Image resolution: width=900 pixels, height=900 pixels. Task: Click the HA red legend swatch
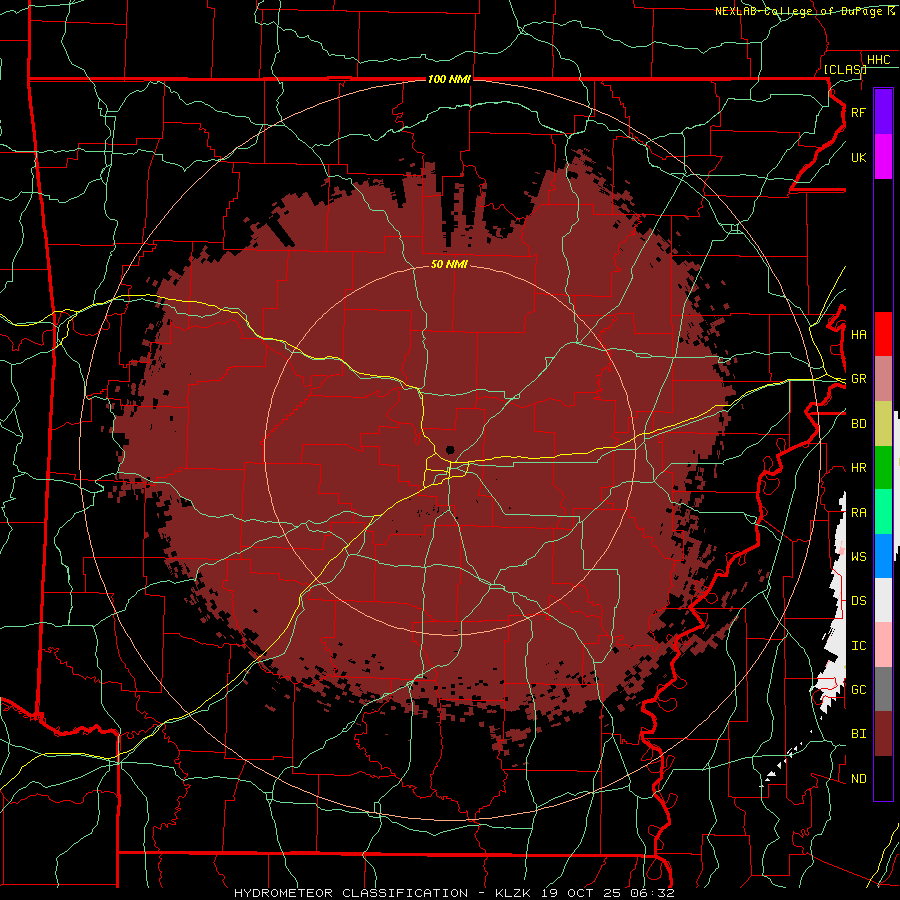883,334
